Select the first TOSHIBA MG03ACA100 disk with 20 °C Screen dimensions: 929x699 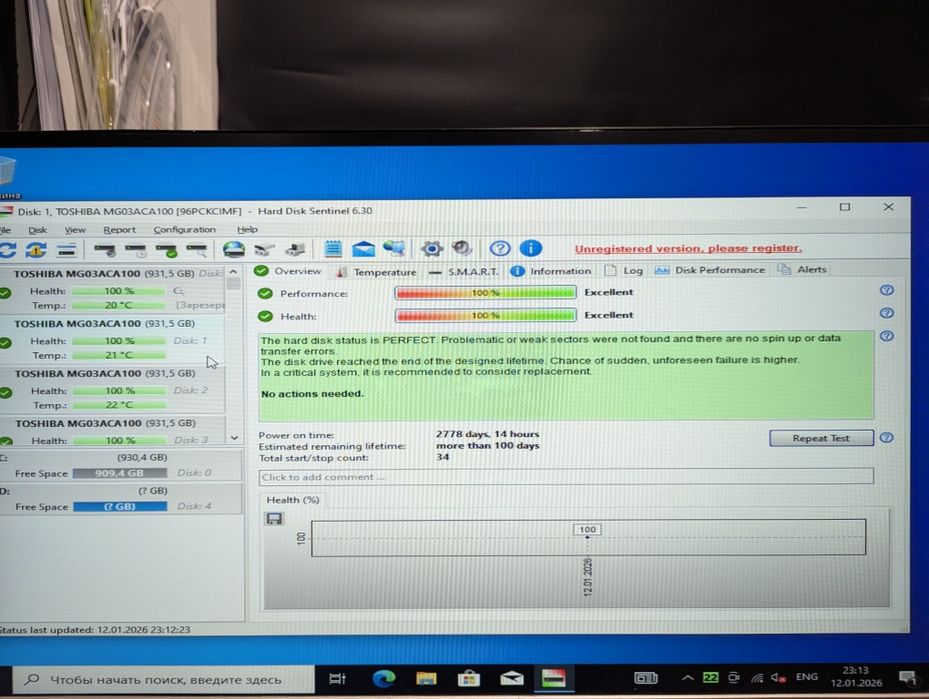click(113, 290)
